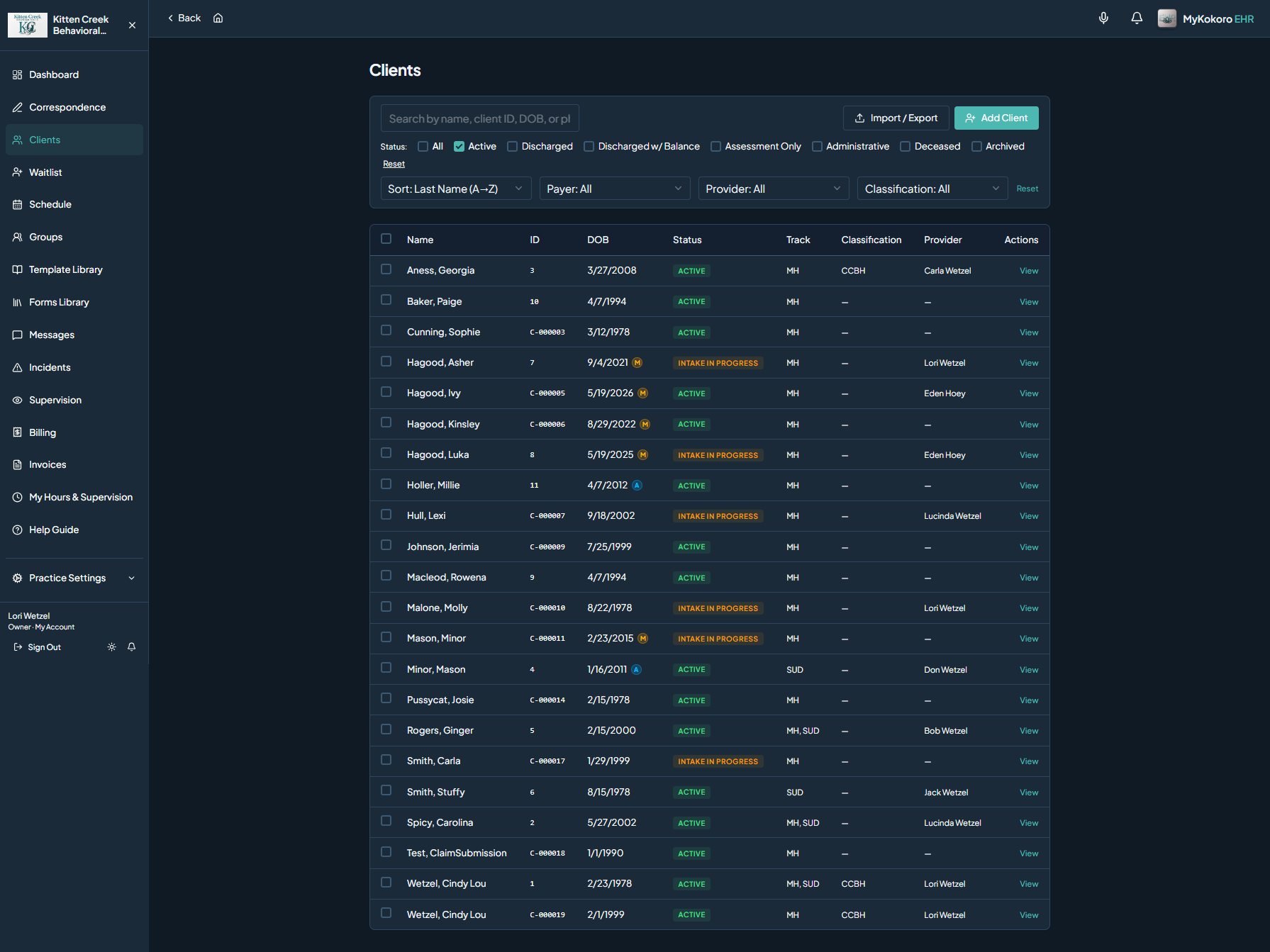1270x952 pixels.
Task: Check the All status filter
Action: tap(423, 147)
